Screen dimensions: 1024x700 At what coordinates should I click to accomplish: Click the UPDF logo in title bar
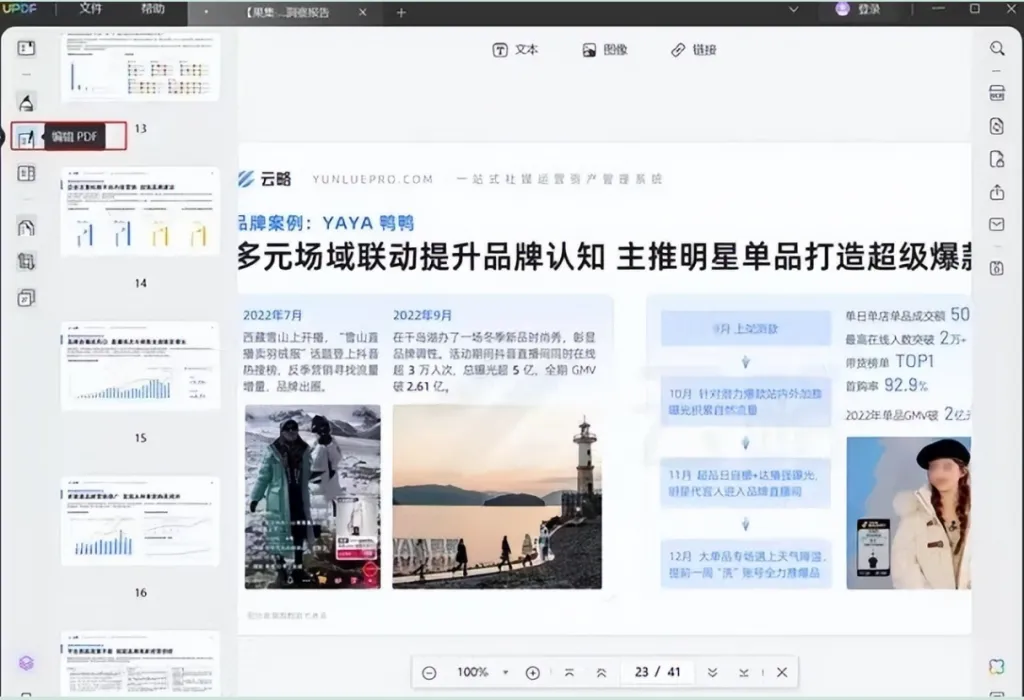[x=20, y=9]
